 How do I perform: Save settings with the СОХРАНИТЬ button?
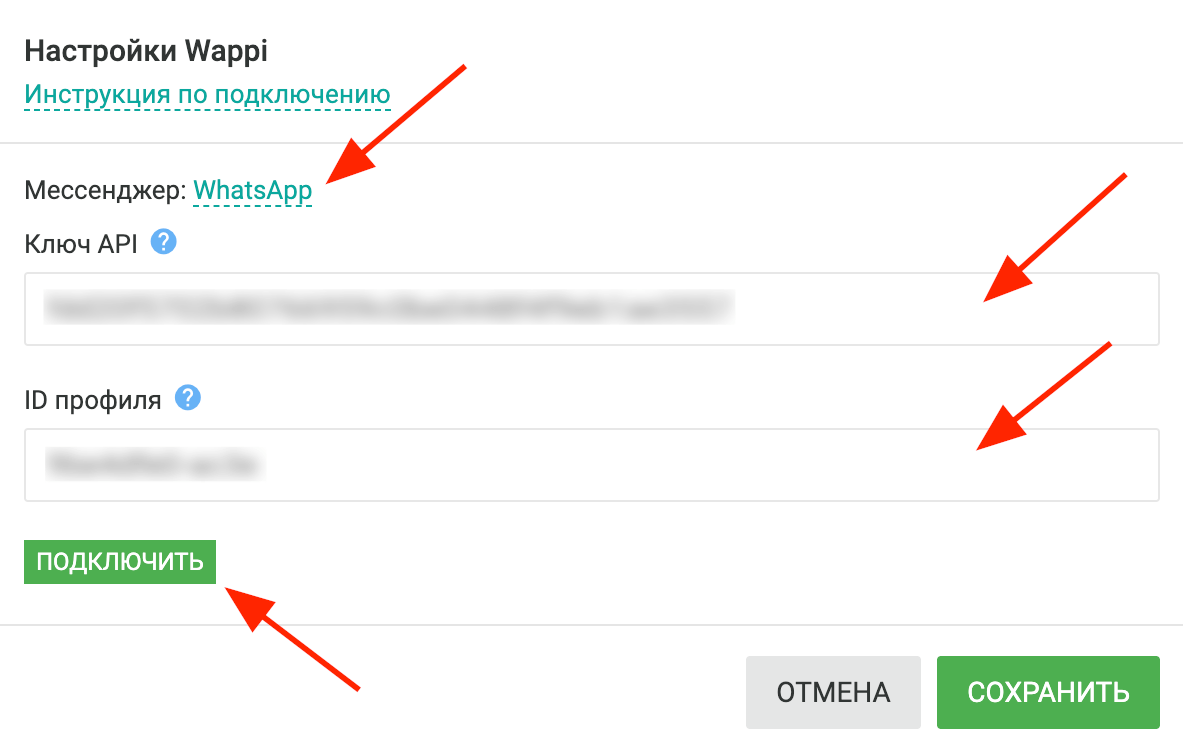(1048, 692)
